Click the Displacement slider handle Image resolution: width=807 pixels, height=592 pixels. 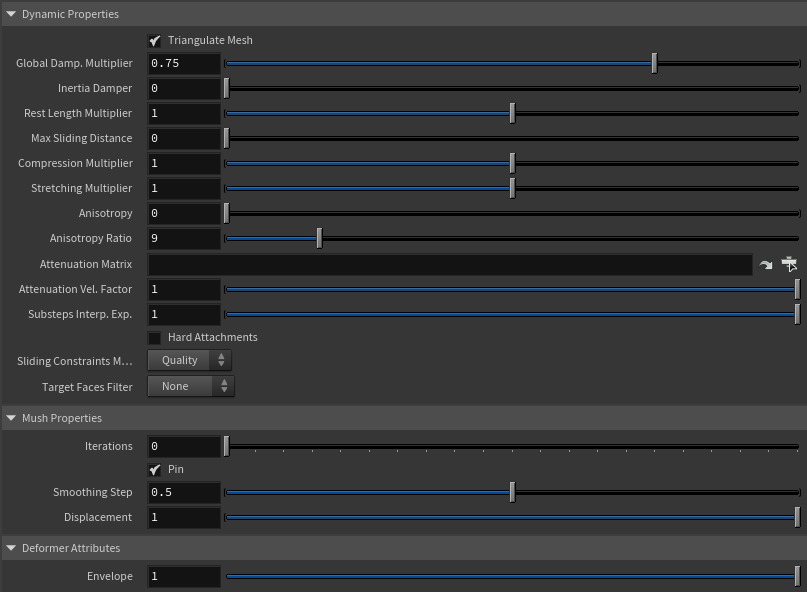click(x=797, y=517)
